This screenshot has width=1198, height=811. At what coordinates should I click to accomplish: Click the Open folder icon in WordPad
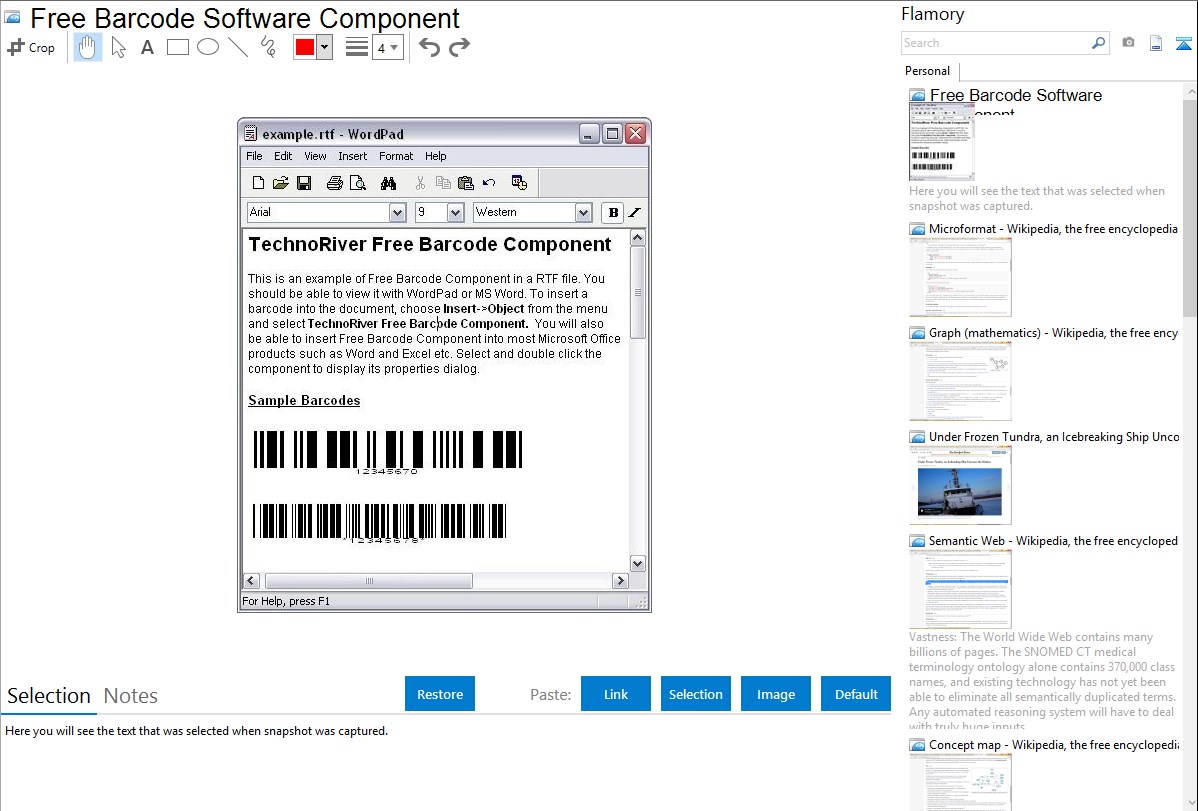280,183
